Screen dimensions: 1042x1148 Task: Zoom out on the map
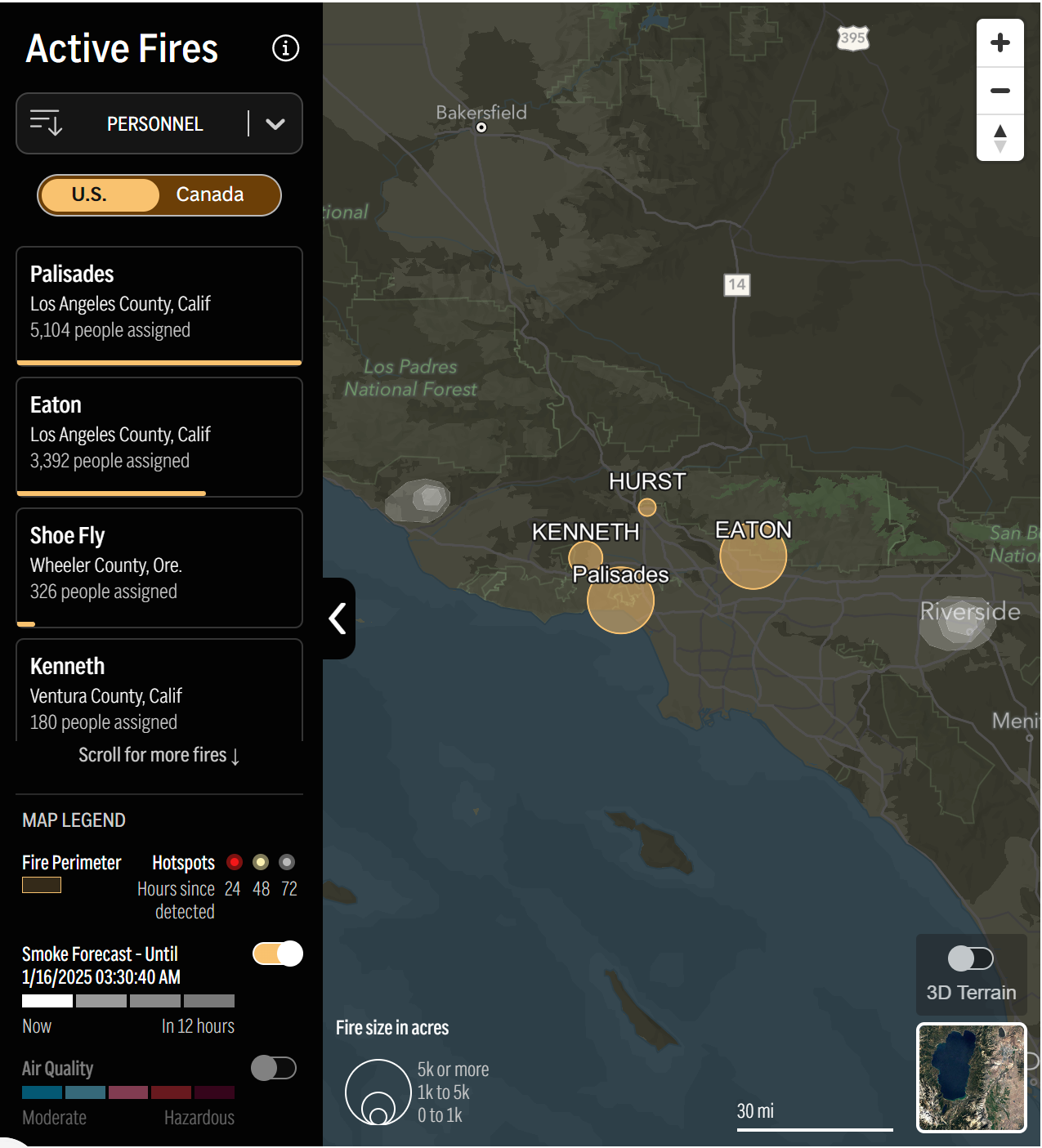pos(1000,91)
